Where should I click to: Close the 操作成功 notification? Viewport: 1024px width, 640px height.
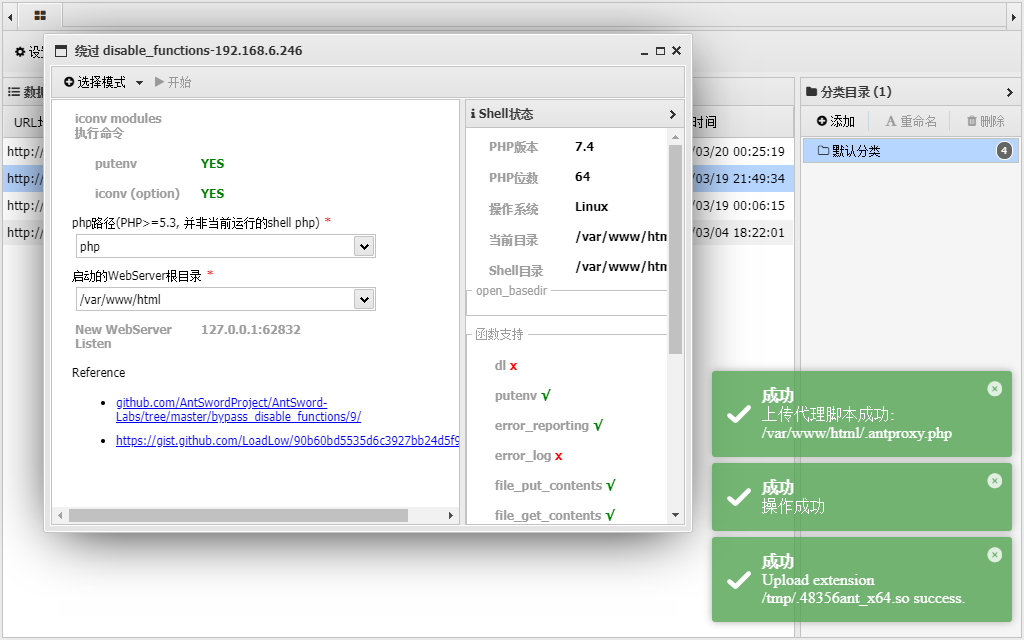[994, 480]
